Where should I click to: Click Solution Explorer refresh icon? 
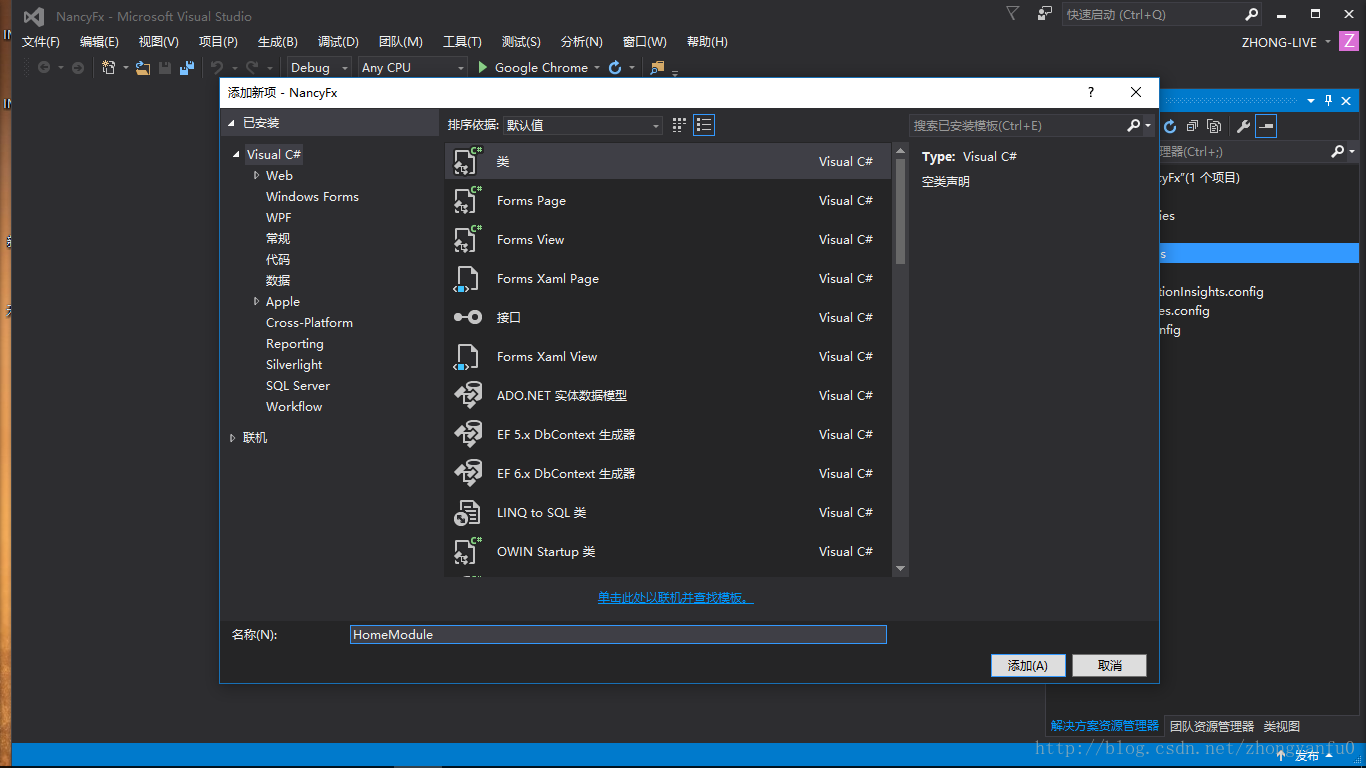[1170, 126]
